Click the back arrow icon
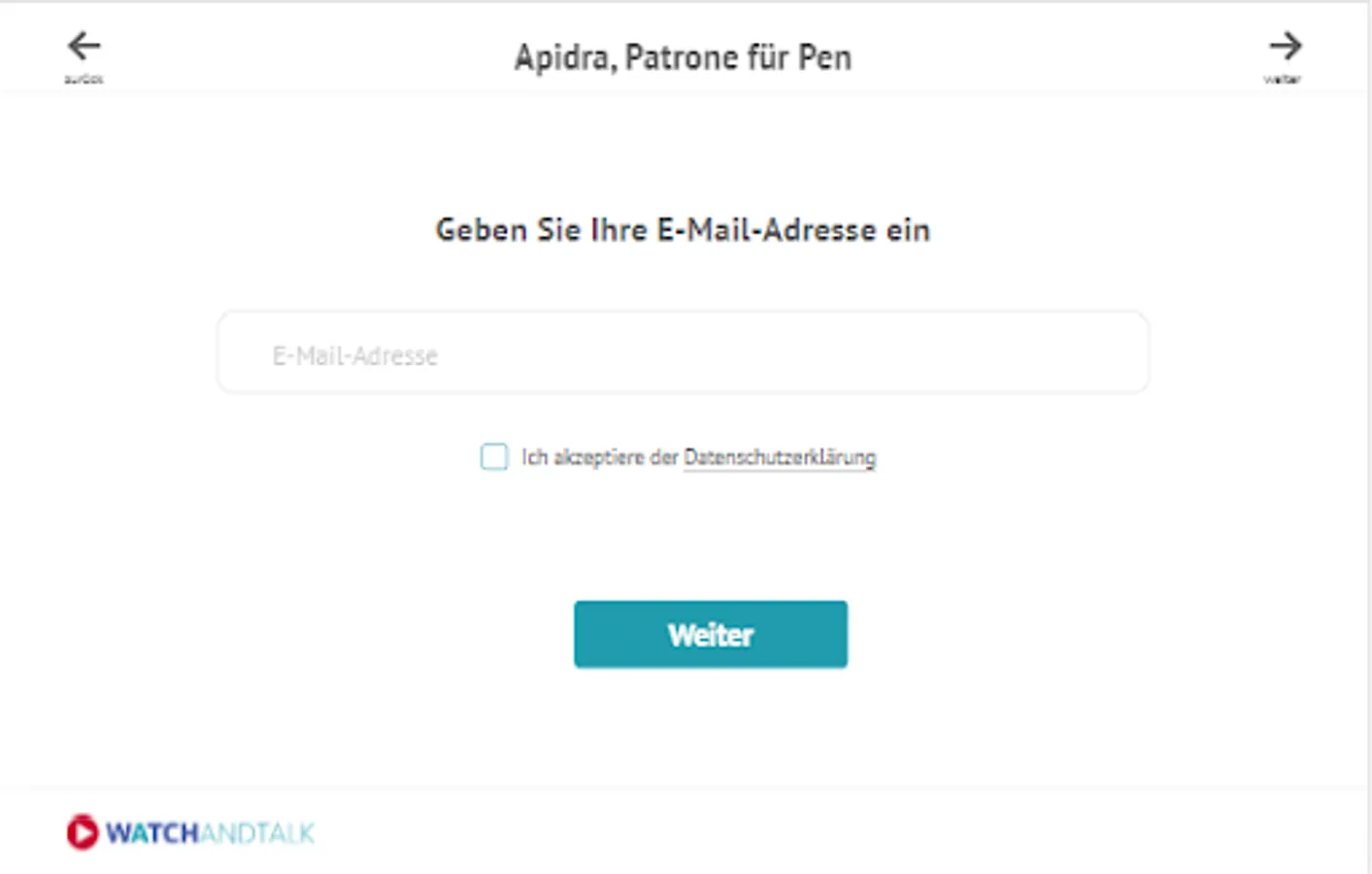Screen dimensions: 1372x874 point(84,46)
